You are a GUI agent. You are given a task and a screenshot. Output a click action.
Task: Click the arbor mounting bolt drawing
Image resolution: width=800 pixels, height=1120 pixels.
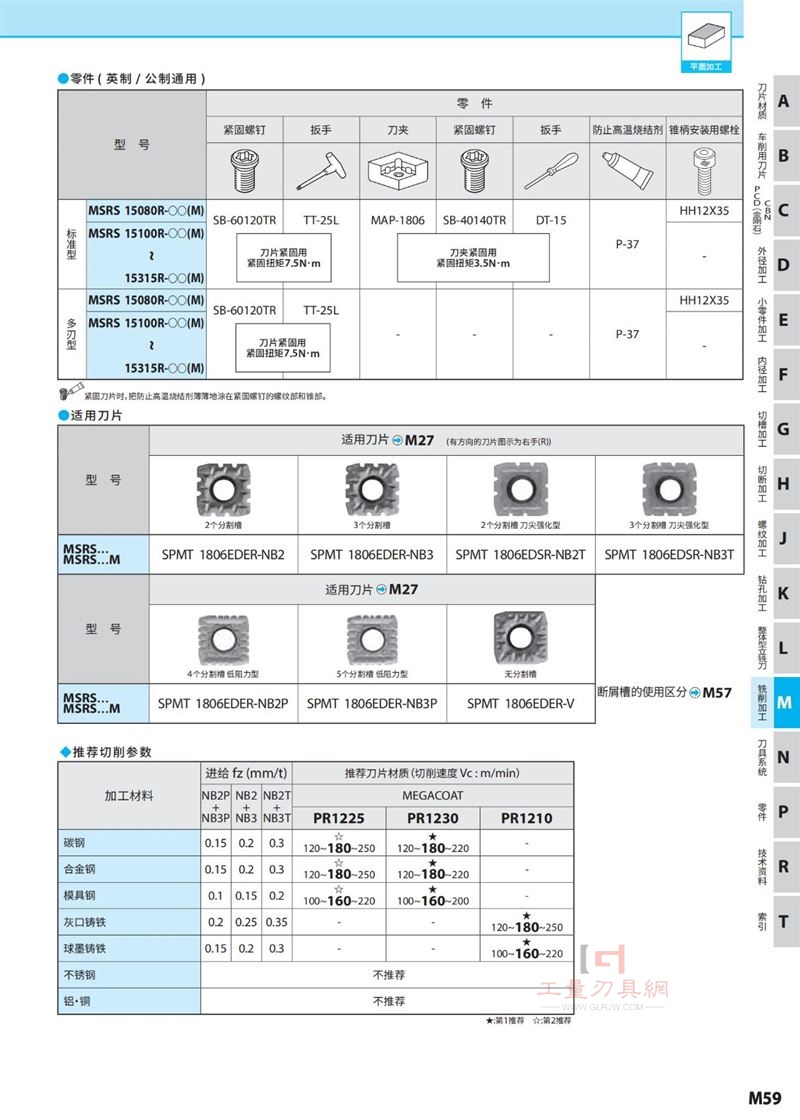[704, 171]
